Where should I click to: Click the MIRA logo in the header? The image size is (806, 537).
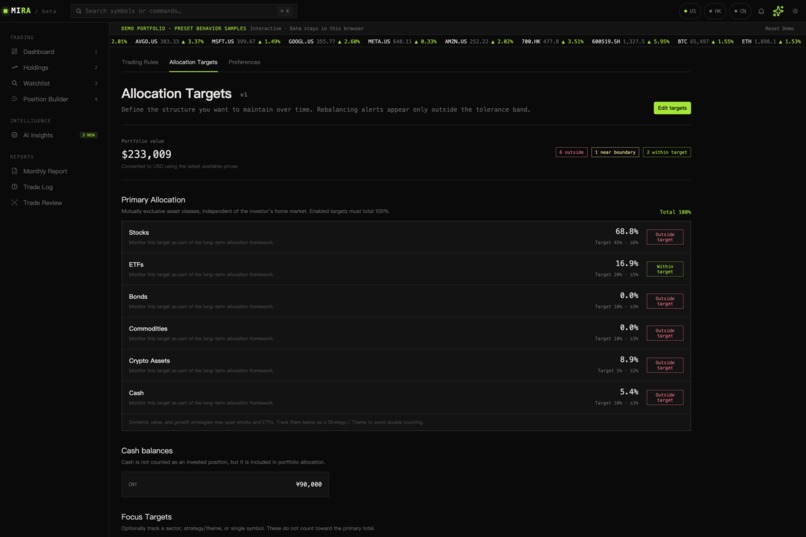coord(17,11)
